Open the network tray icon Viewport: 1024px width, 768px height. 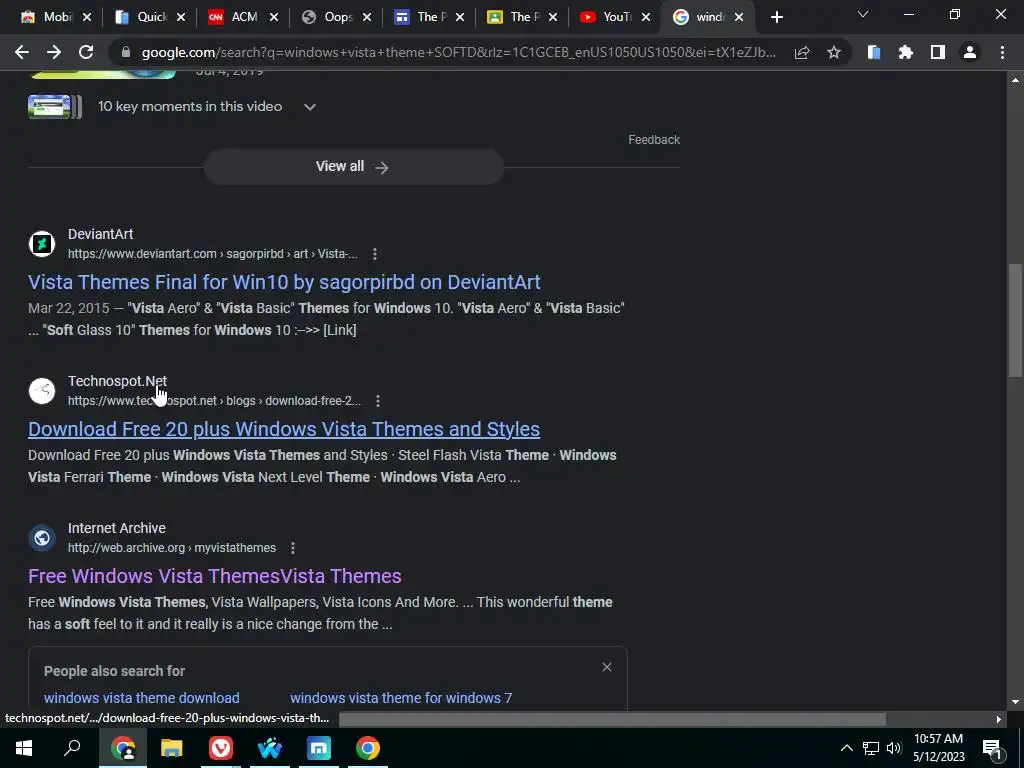(x=871, y=748)
